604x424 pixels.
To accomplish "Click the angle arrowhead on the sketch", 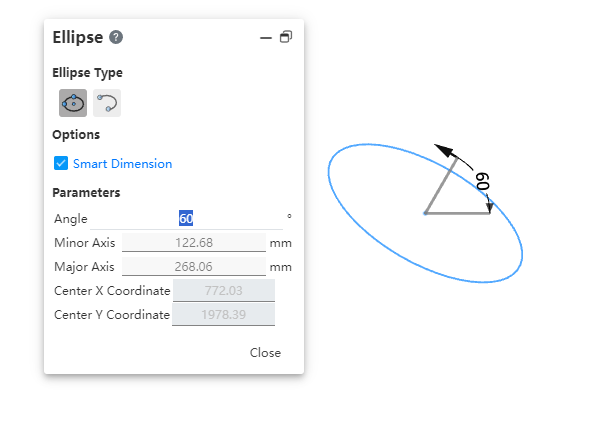I will (x=444, y=150).
